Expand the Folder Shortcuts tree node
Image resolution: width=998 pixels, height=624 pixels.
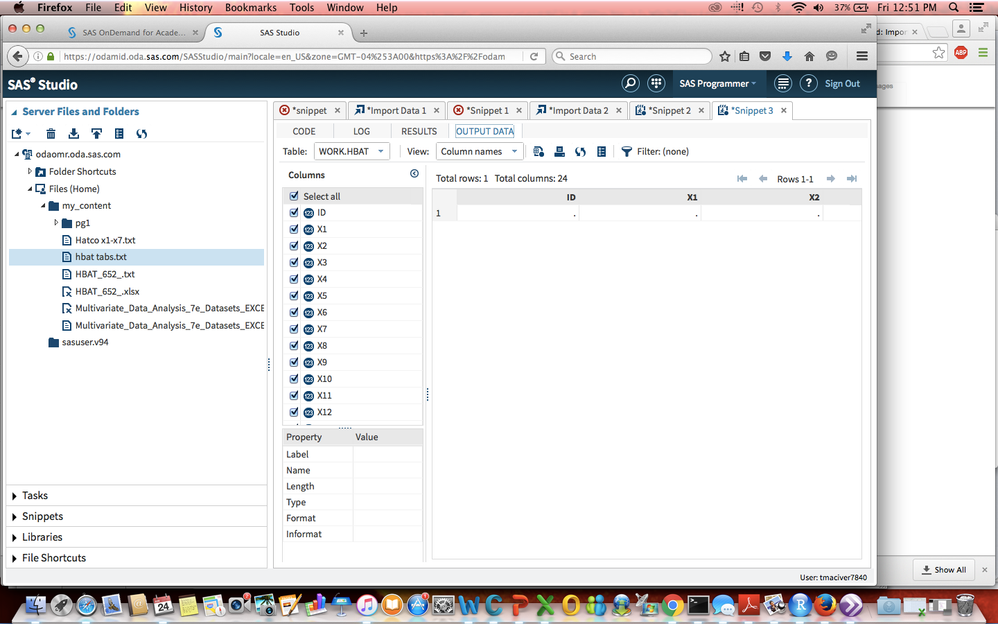point(29,171)
